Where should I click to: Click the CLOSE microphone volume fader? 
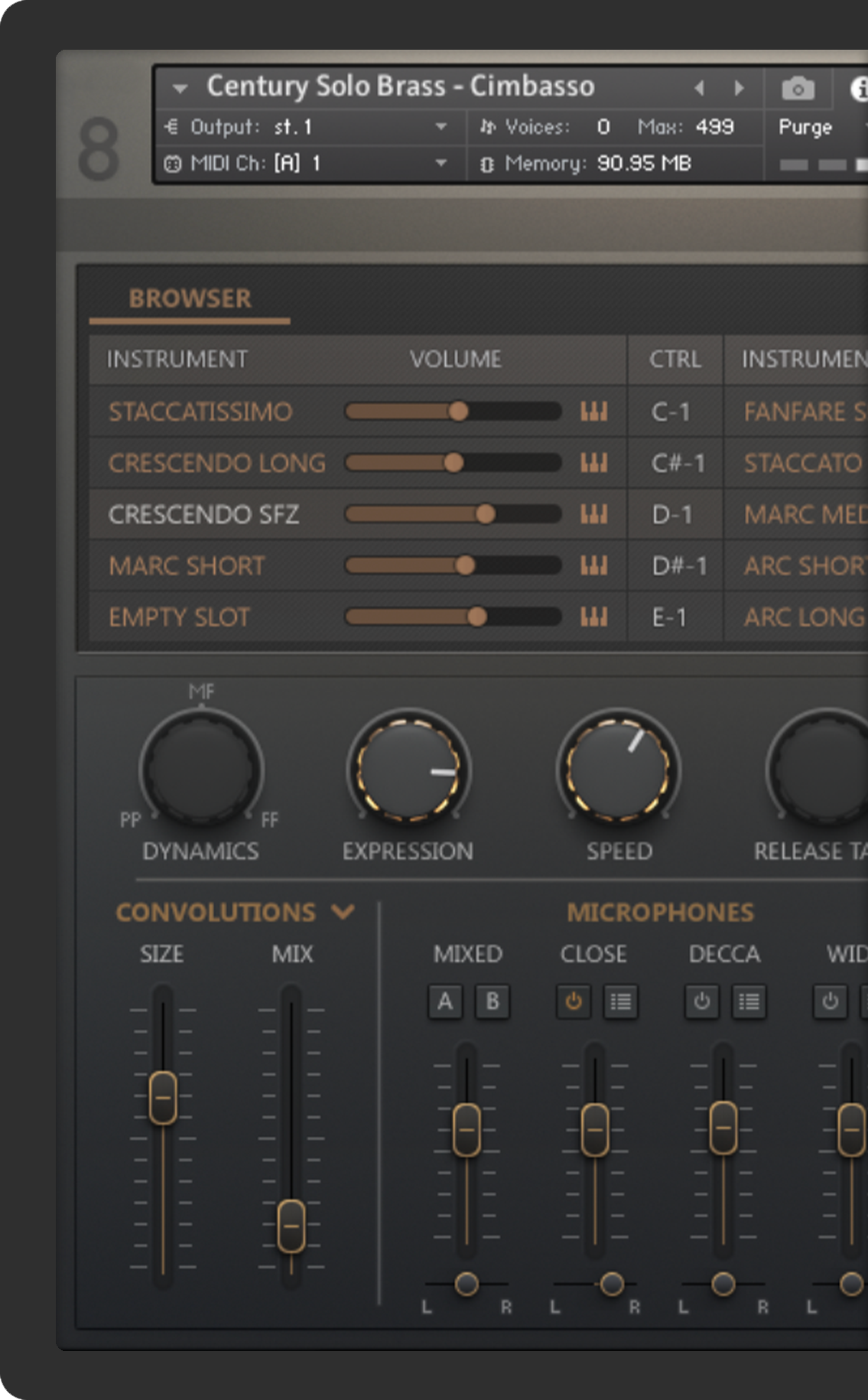click(x=595, y=1129)
